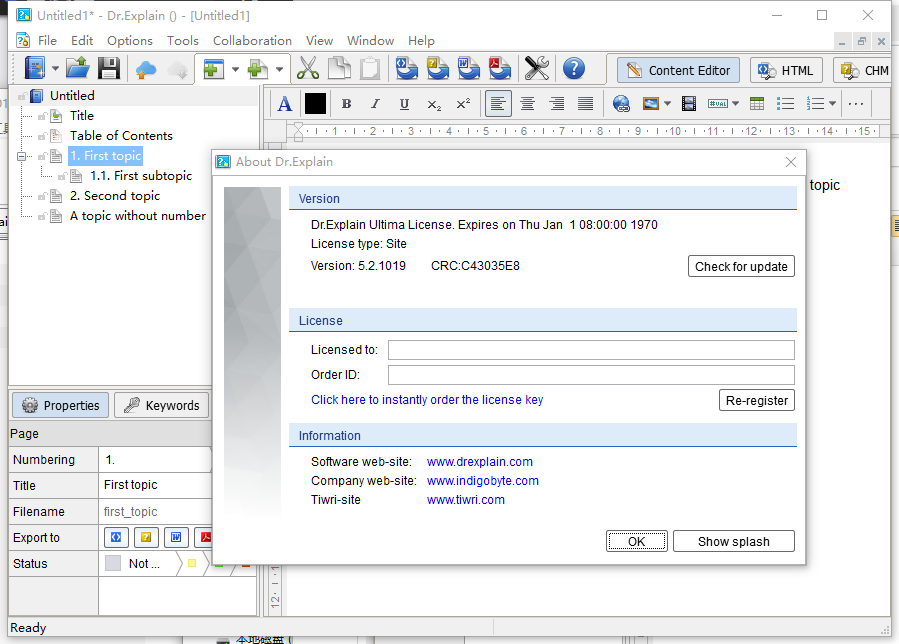Screen dimensions: 899x644
Task: Click the Insert video filmstrip icon
Action: pos(688,104)
